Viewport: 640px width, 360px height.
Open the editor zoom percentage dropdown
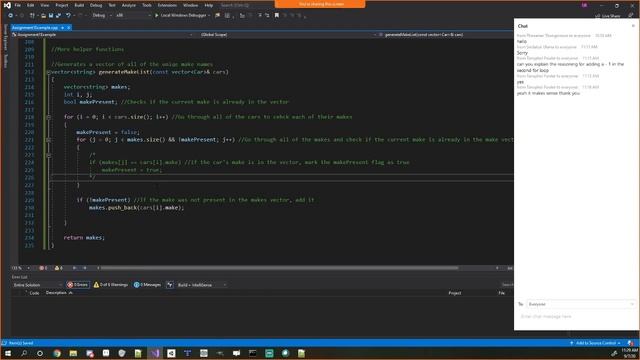tap(20, 268)
